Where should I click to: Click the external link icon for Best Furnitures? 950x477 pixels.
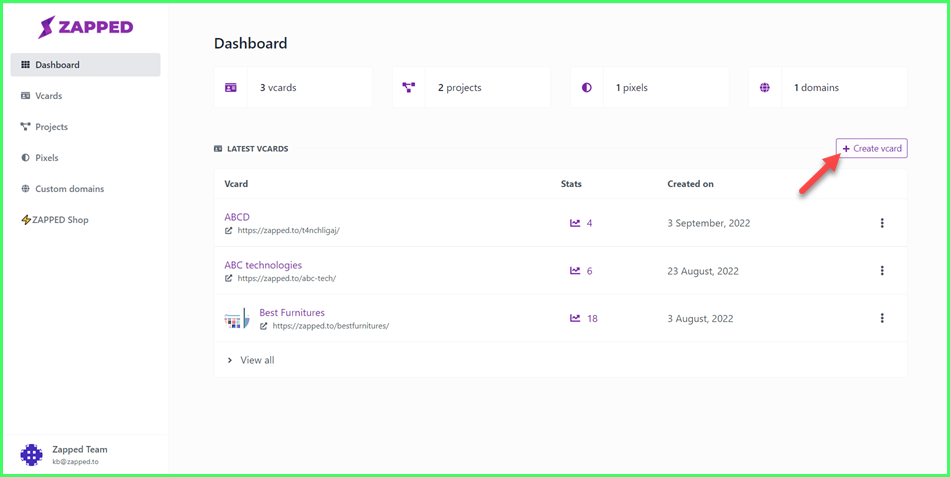point(264,325)
